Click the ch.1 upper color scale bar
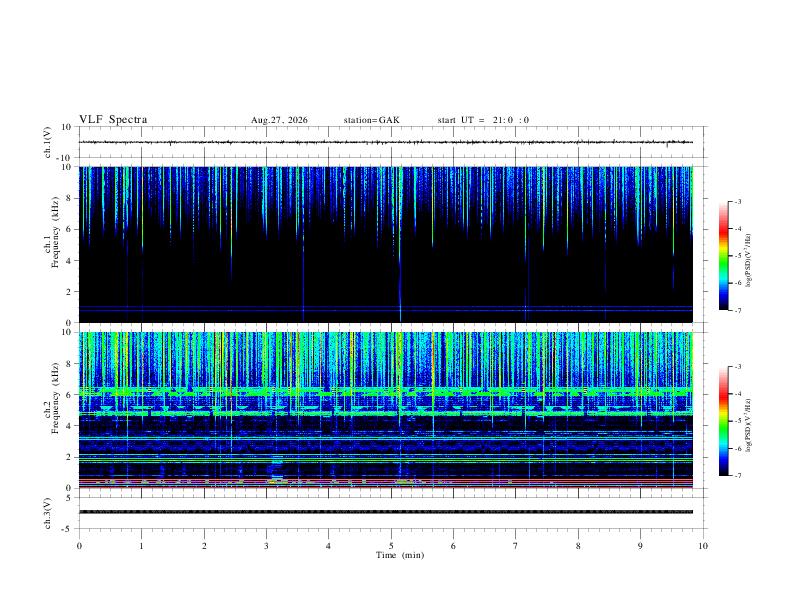Screen dimensions: 792x612 point(723,256)
